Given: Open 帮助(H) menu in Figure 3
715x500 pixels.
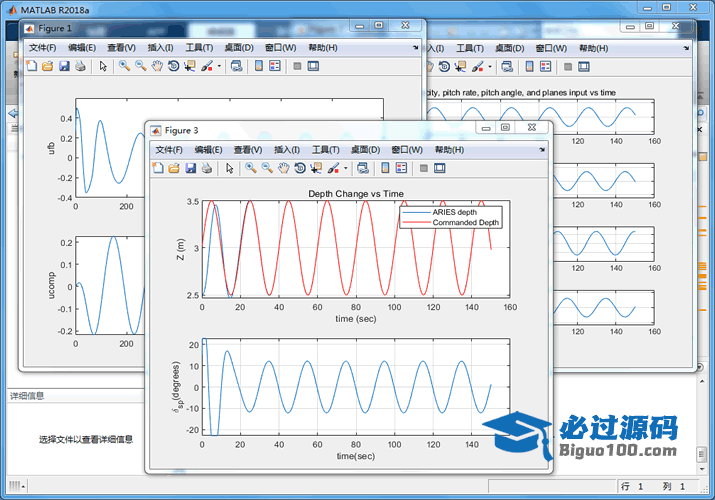Looking at the screenshot, I should (449, 150).
